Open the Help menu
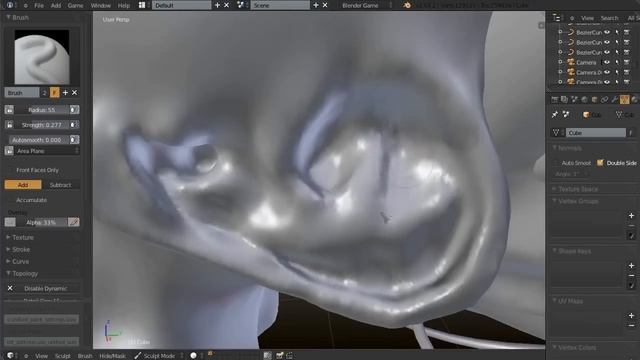Screen dimensions: 640x360 point(124,5)
